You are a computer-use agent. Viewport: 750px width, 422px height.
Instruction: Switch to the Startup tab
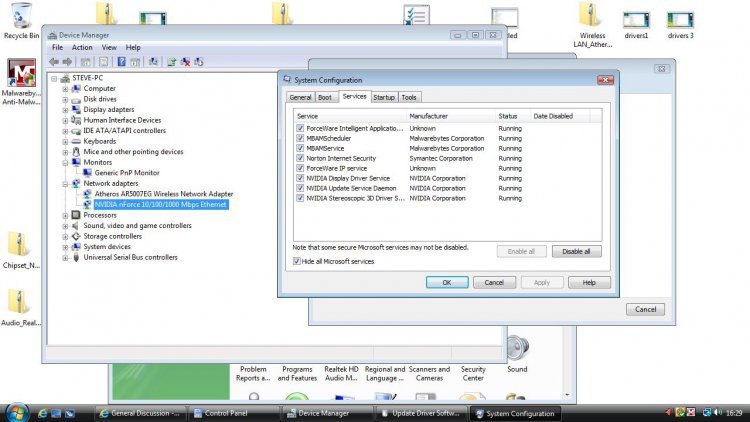(x=384, y=97)
